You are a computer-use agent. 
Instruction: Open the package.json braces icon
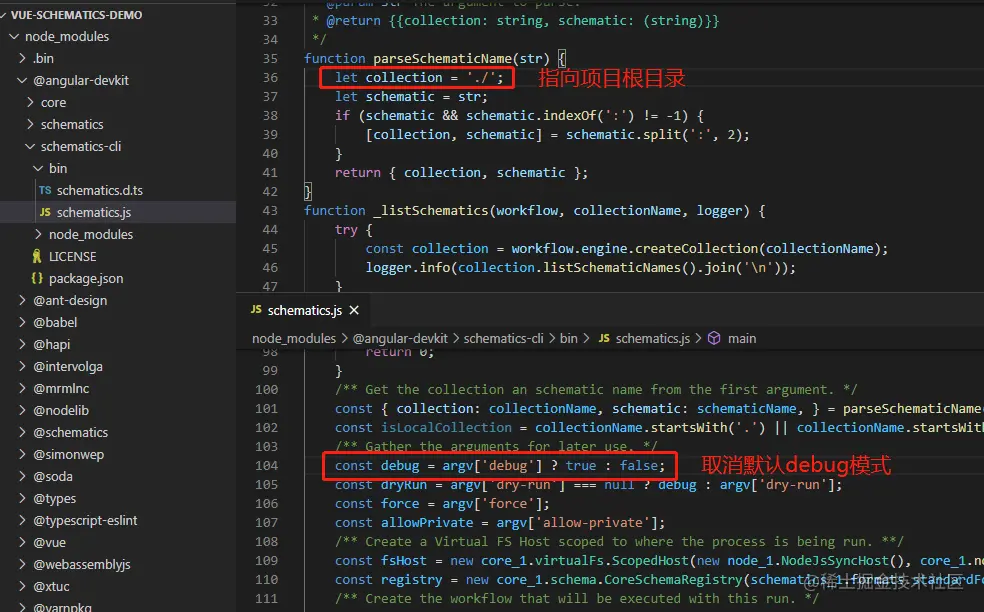(37, 278)
